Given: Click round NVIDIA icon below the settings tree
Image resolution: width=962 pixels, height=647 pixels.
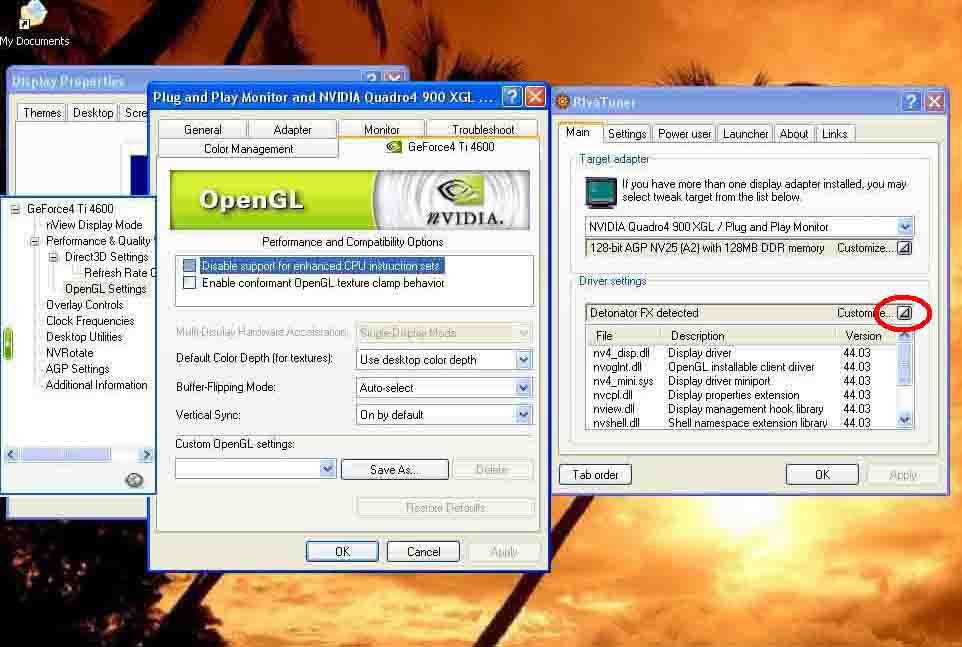Looking at the screenshot, I should (x=134, y=480).
